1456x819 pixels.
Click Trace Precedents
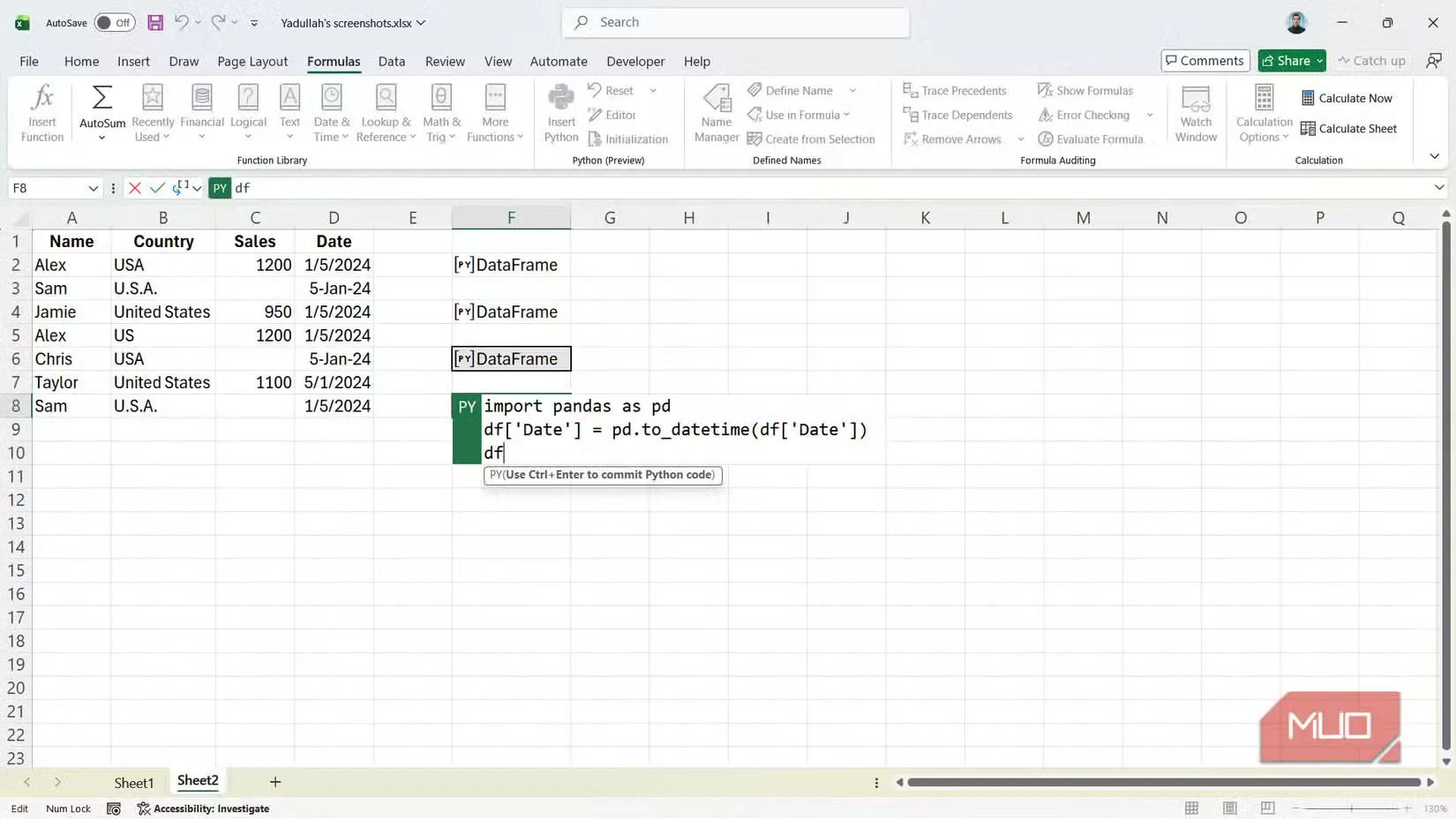[x=955, y=90]
